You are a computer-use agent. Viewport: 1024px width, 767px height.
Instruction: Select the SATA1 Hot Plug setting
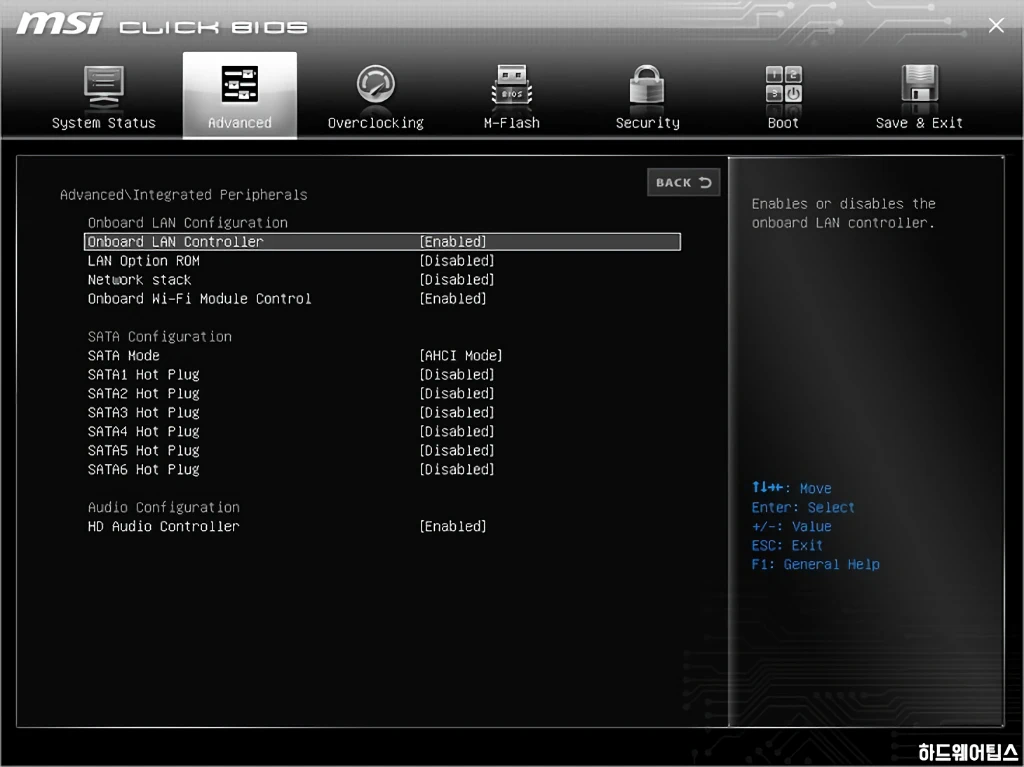144,374
